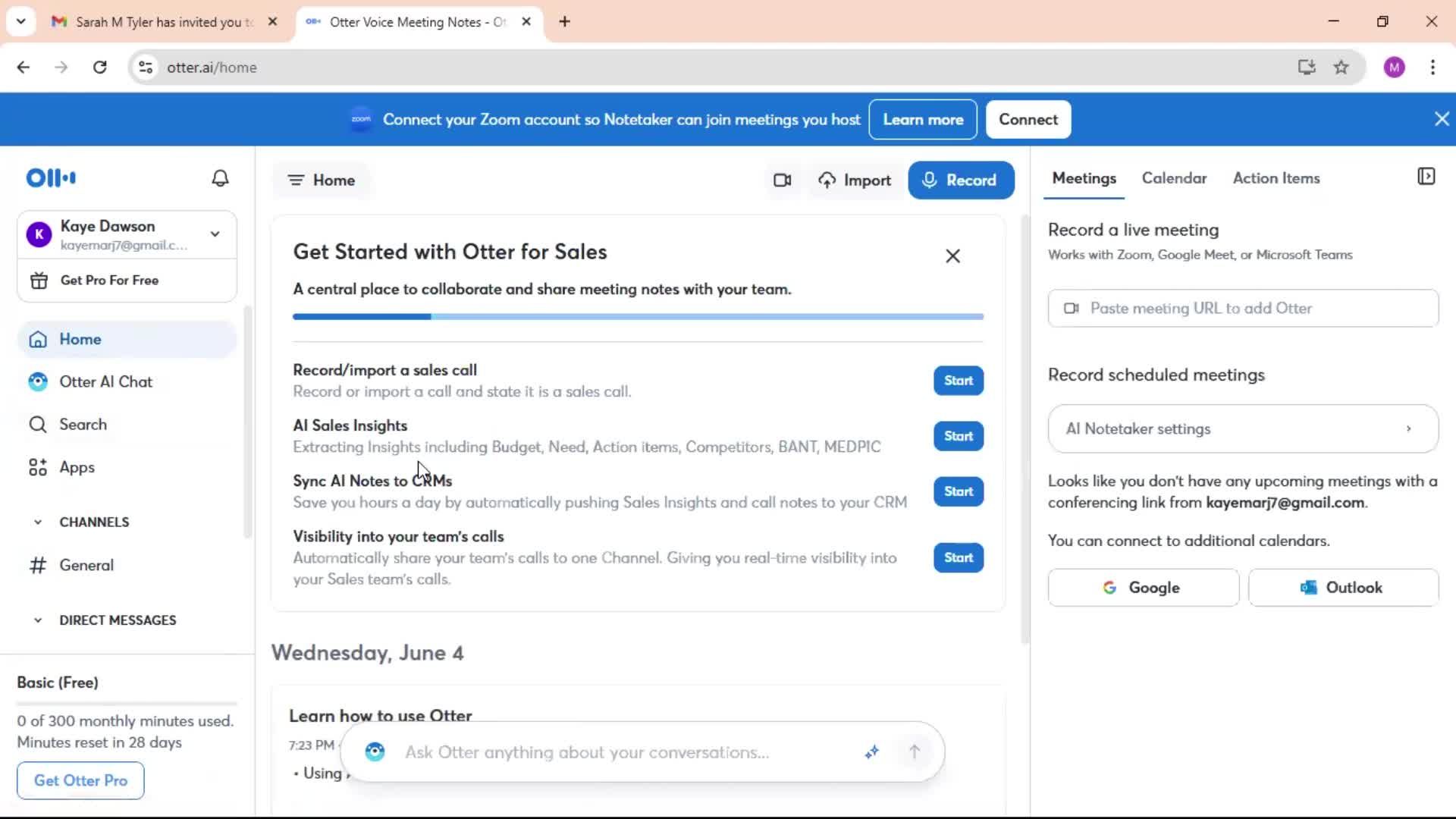Image resolution: width=1456 pixels, height=819 pixels.
Task: Go to Home in sidebar
Action: [127, 340]
